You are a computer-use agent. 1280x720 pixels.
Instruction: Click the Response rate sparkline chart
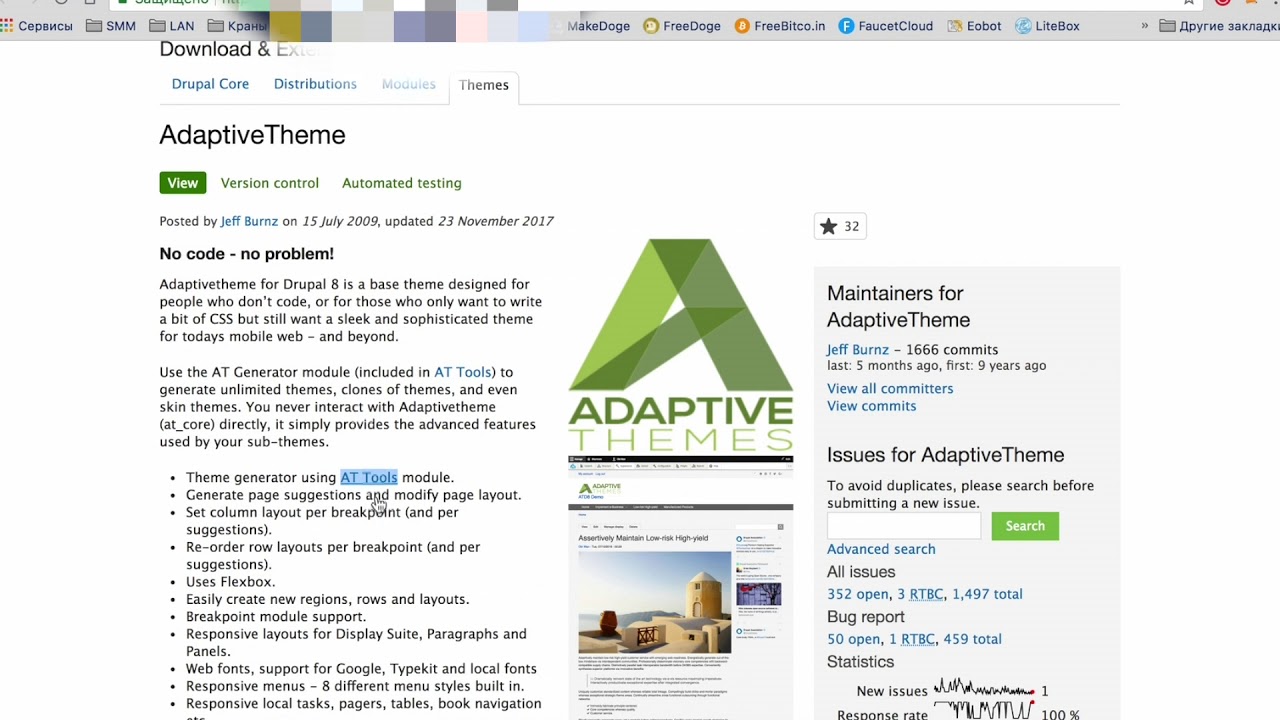[x=984, y=712]
